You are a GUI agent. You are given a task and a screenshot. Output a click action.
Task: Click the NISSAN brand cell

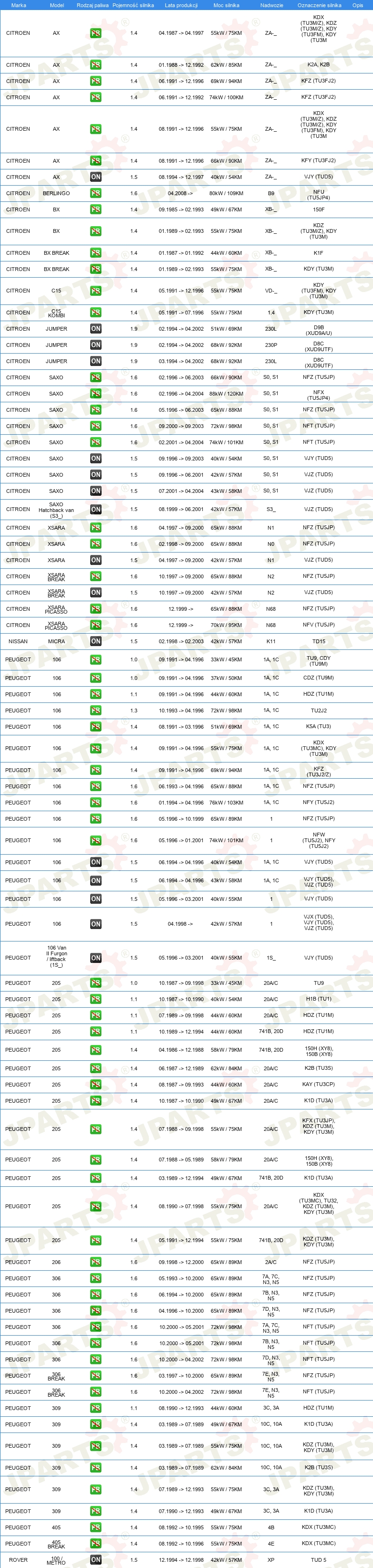pos(18,642)
